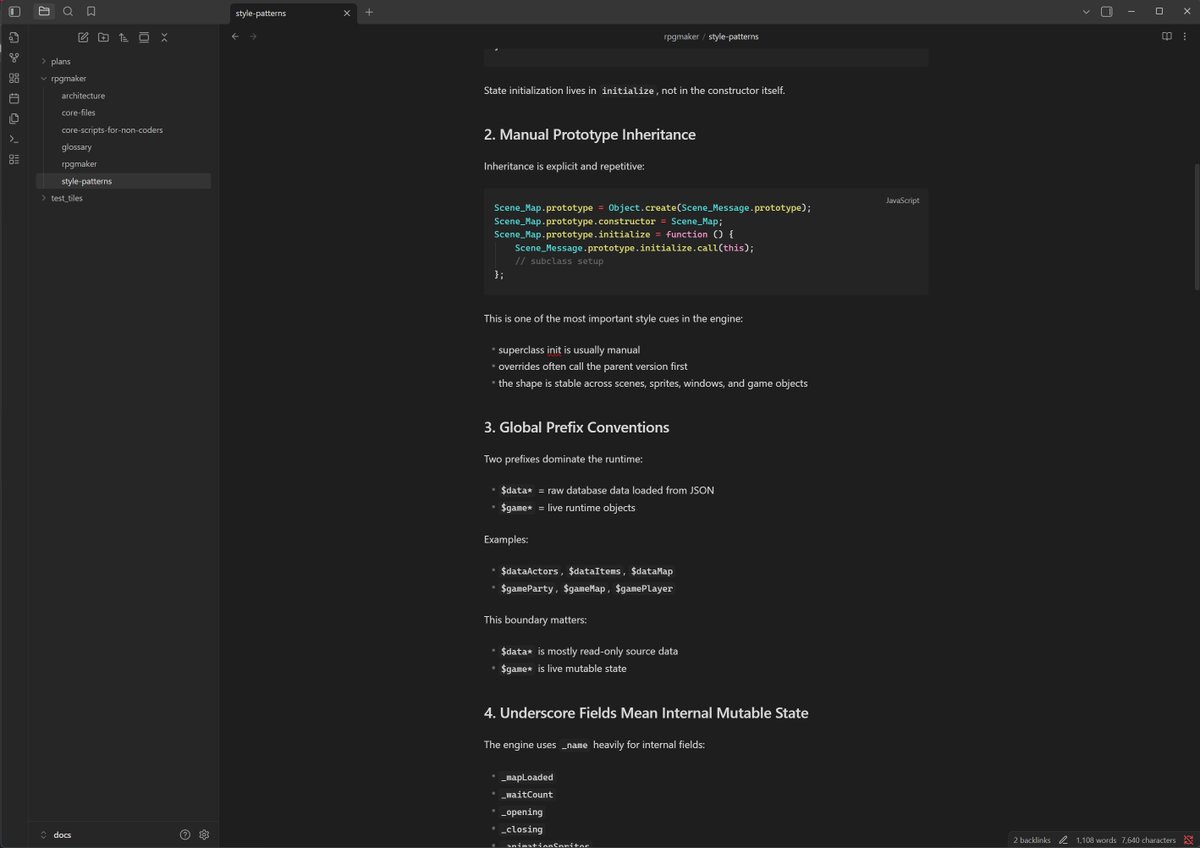The width and height of the screenshot is (1200, 848).
Task: Click the misspelled word init
Action: 553,350
